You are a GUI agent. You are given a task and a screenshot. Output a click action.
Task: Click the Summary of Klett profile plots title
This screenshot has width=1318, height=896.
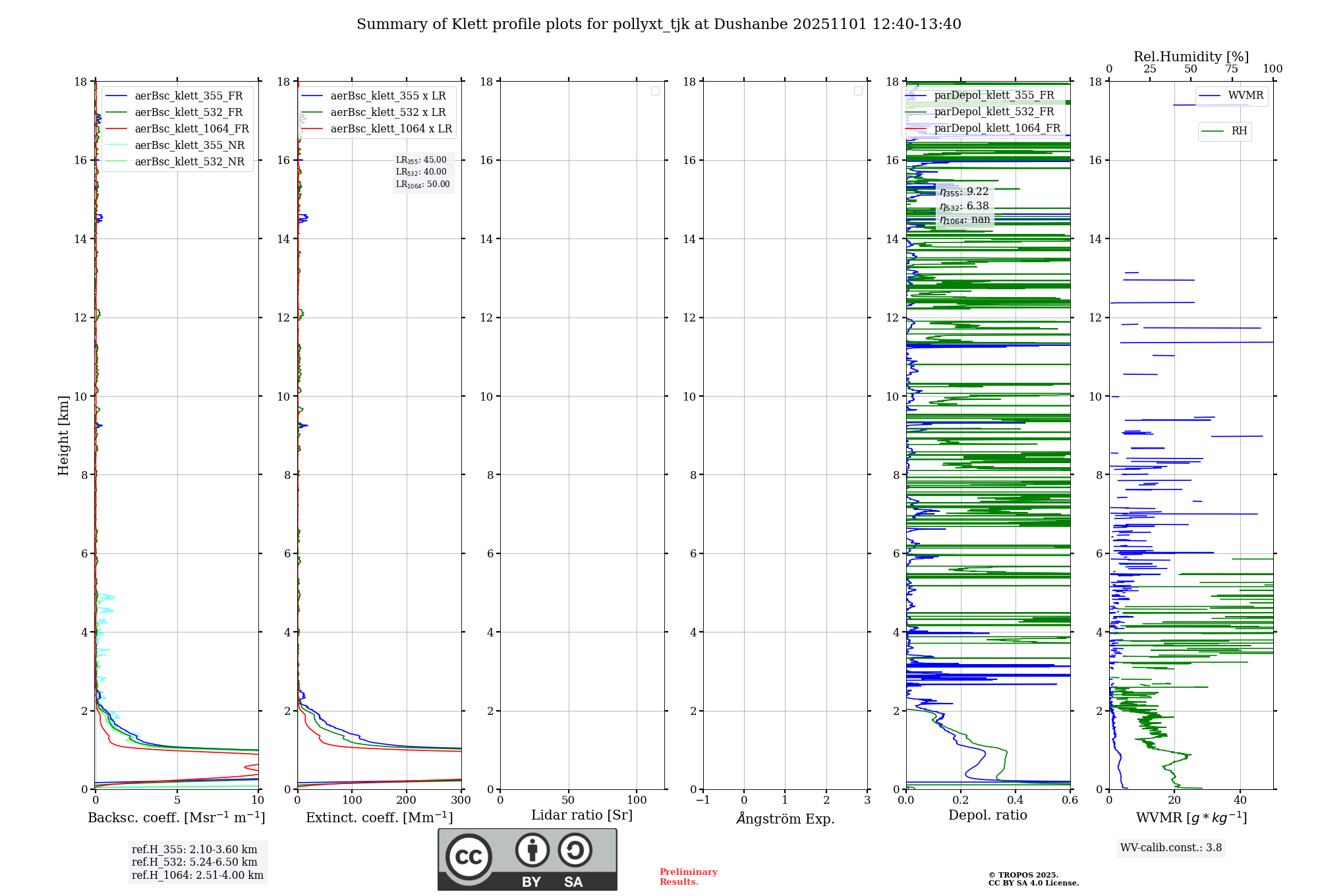(658, 24)
